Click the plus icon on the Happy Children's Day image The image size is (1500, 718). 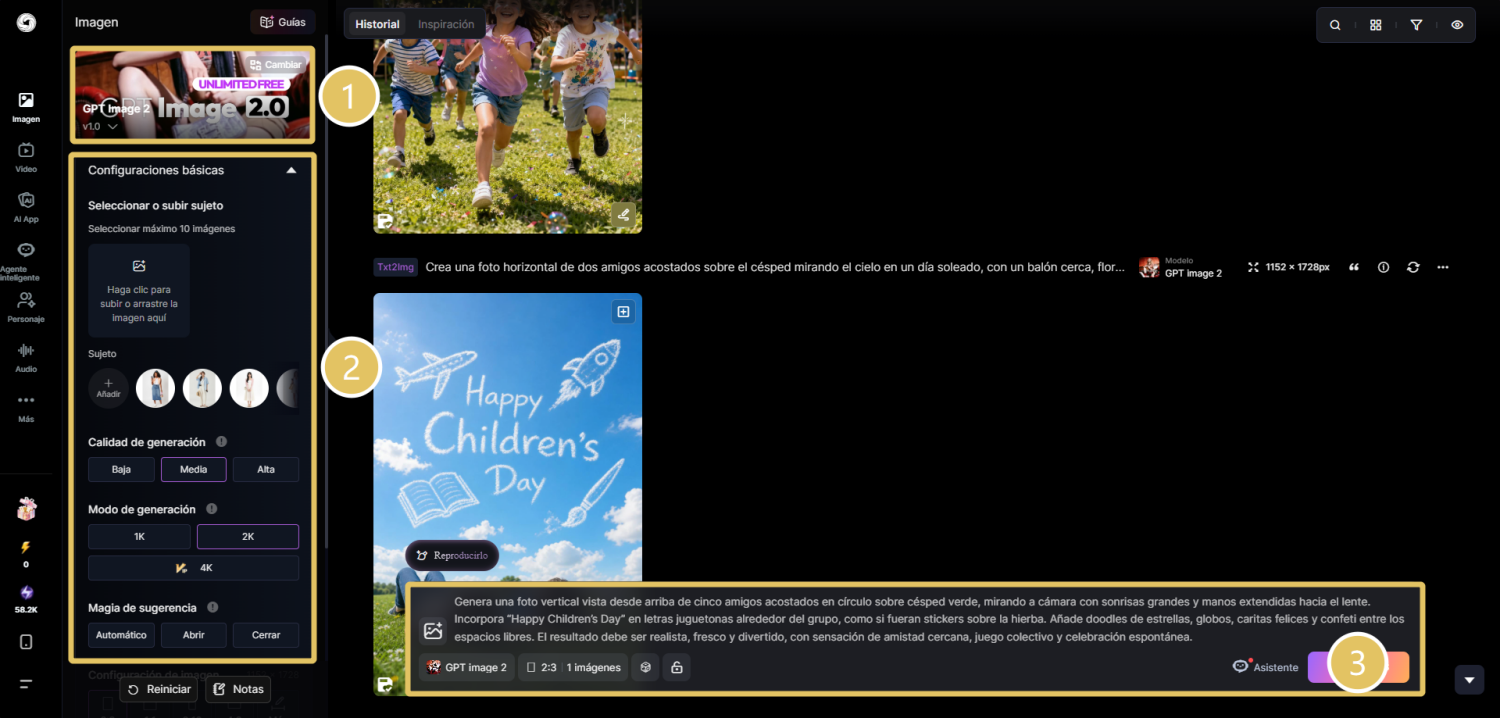(623, 312)
